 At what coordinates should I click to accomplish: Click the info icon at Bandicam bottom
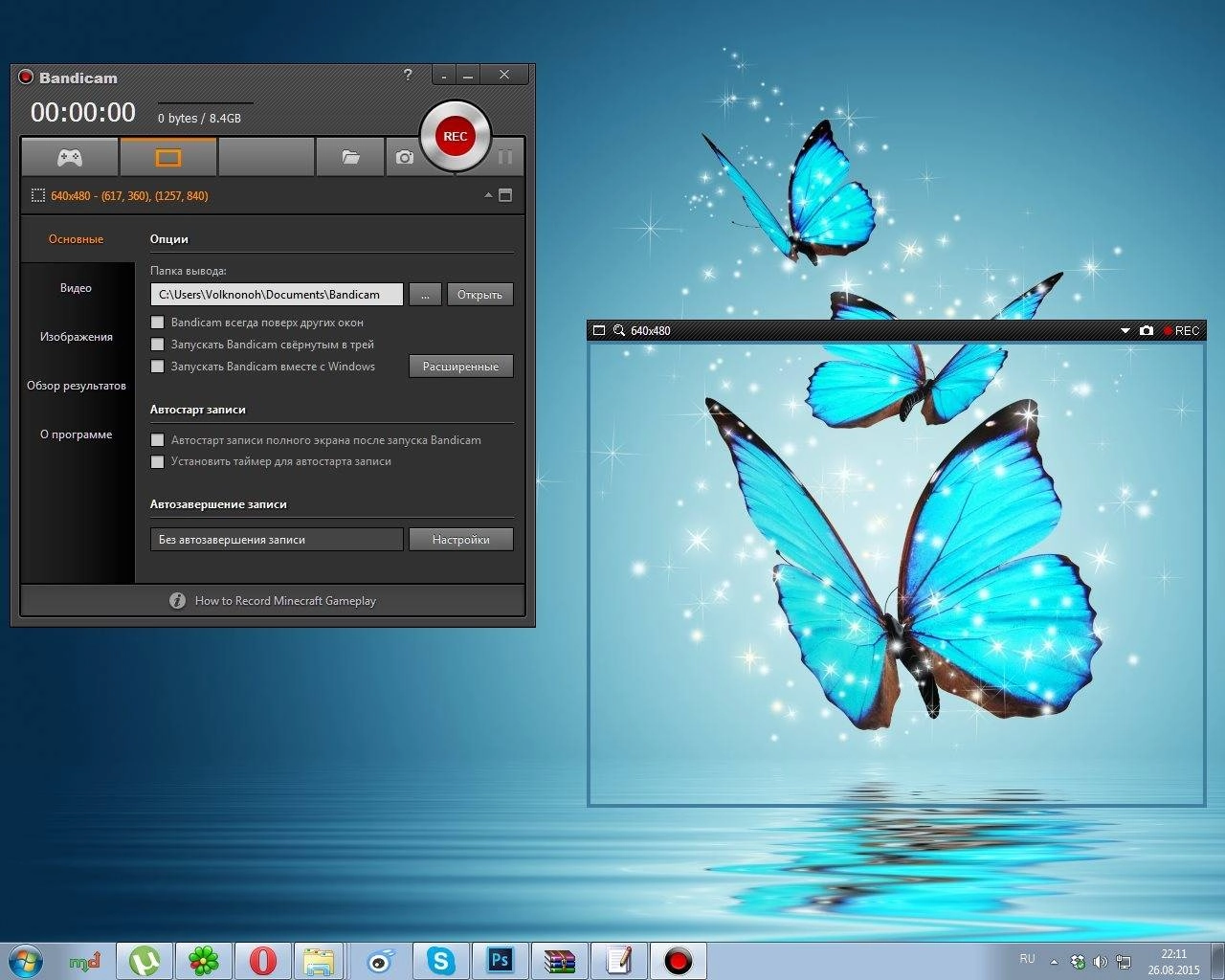177,601
